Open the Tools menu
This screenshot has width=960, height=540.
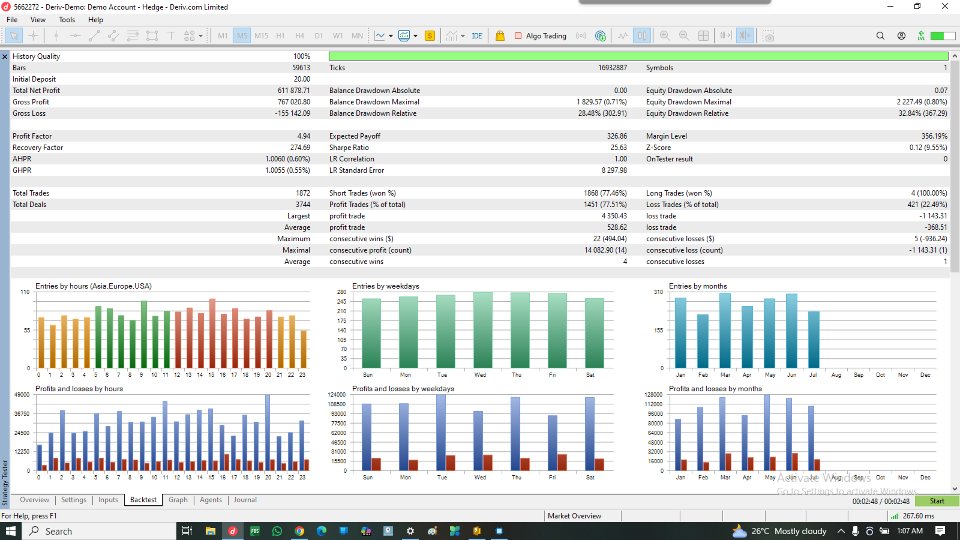[67, 20]
